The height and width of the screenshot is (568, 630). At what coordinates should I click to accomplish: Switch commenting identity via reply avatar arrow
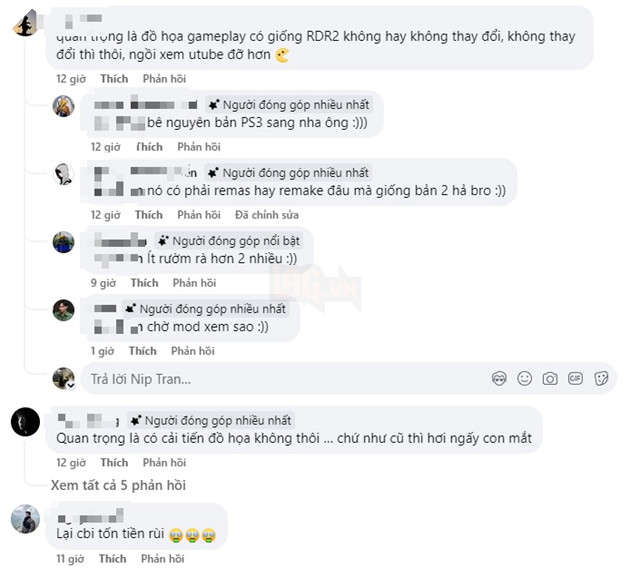point(71,385)
